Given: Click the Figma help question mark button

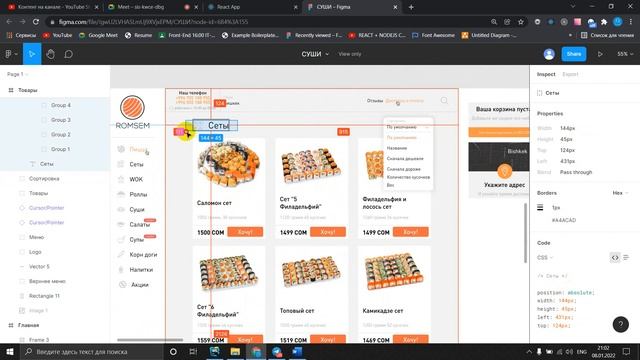Looking at the screenshot, I should [620, 324].
